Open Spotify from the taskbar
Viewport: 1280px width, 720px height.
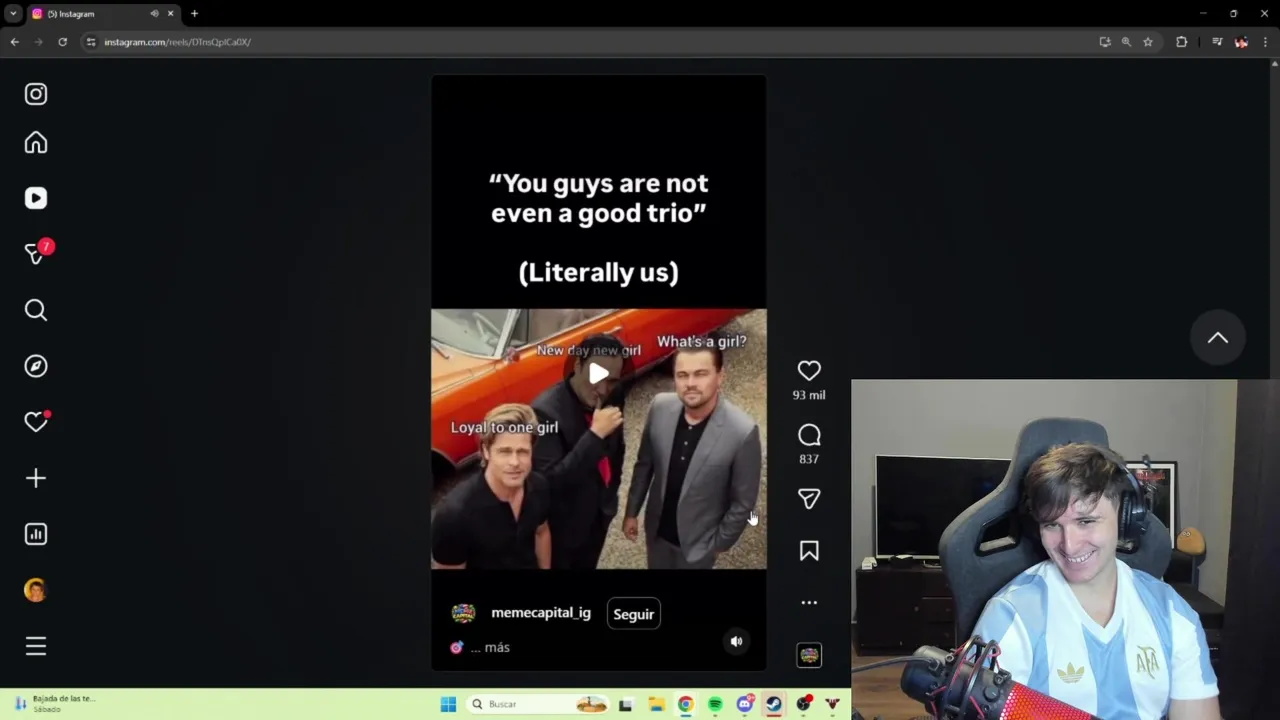pos(715,704)
